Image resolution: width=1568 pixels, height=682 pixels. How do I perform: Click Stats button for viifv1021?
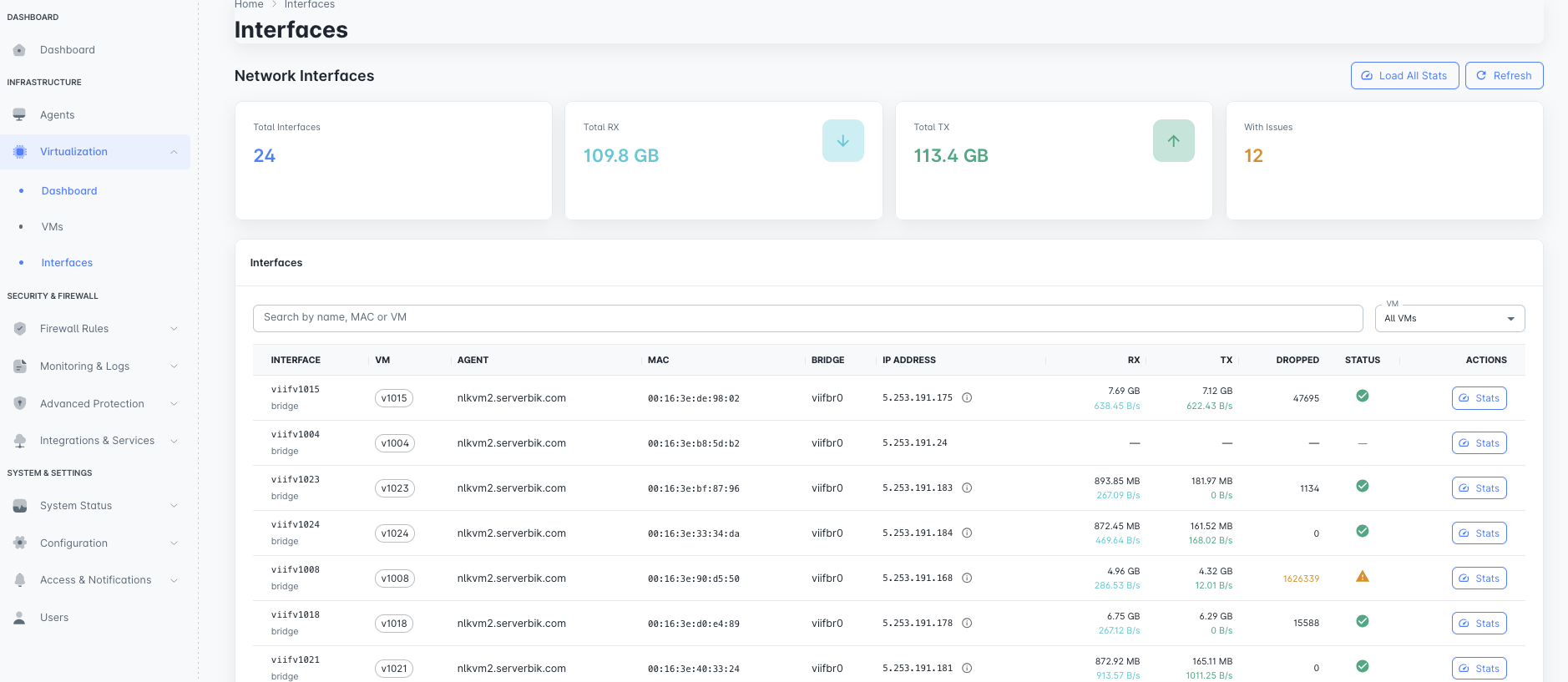(x=1479, y=669)
